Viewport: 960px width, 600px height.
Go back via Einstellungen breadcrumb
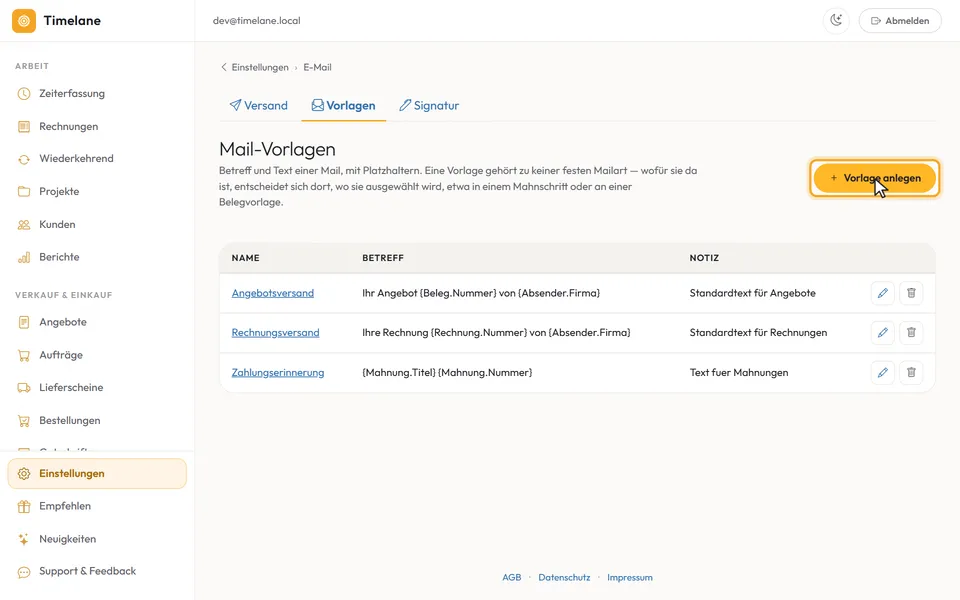tap(254, 67)
